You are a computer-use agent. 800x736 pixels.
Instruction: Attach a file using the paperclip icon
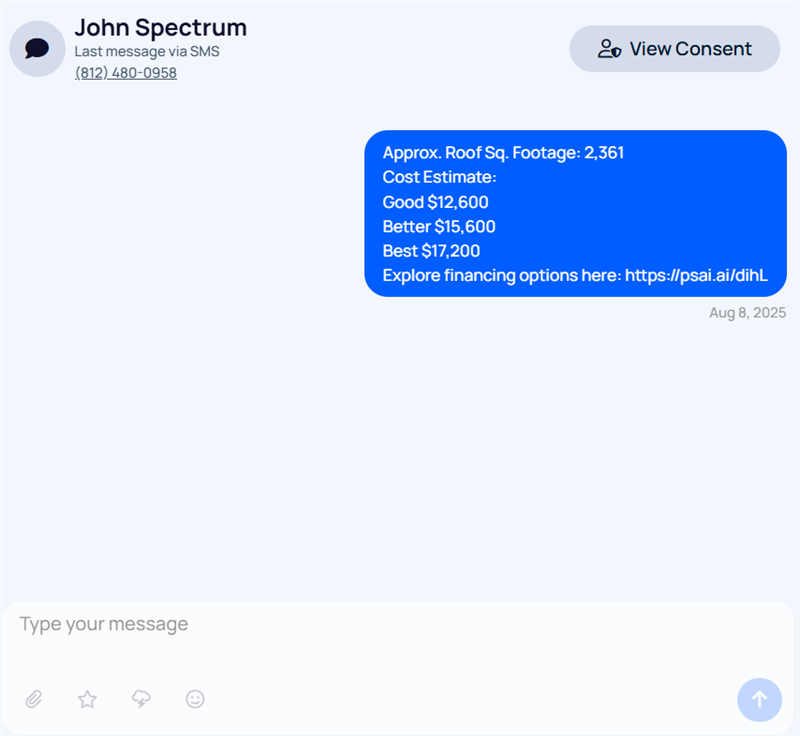[x=34, y=699]
